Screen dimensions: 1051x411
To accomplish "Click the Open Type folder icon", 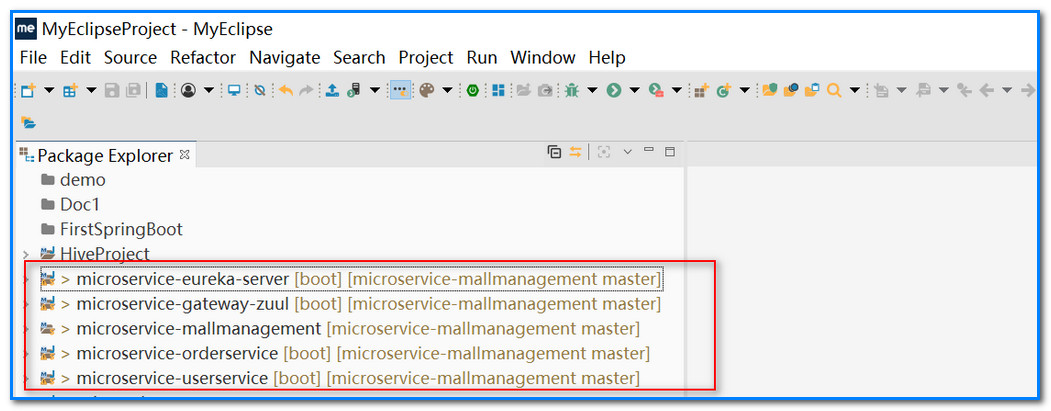I will [791, 90].
